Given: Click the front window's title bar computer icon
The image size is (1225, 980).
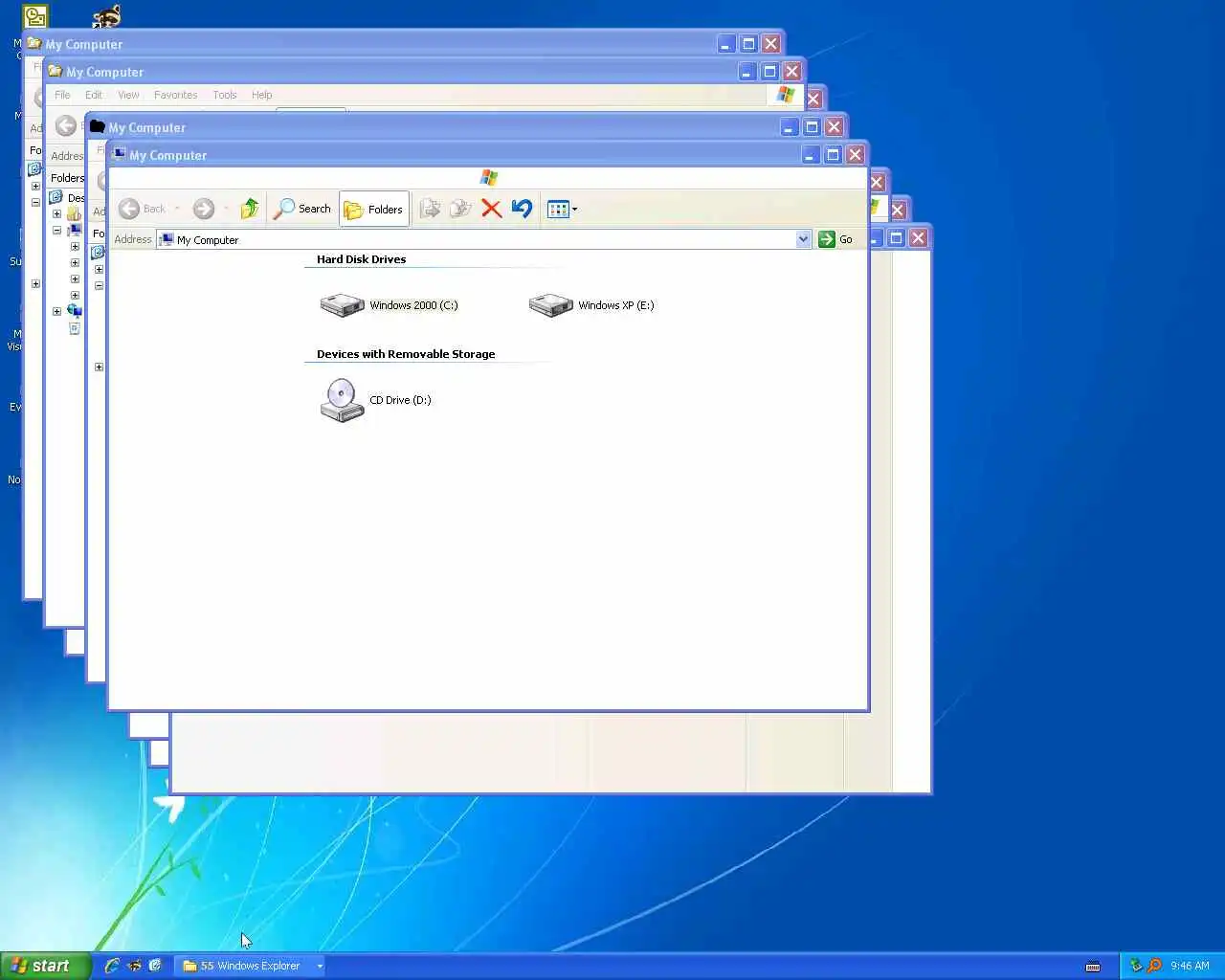Looking at the screenshot, I should 120,154.
